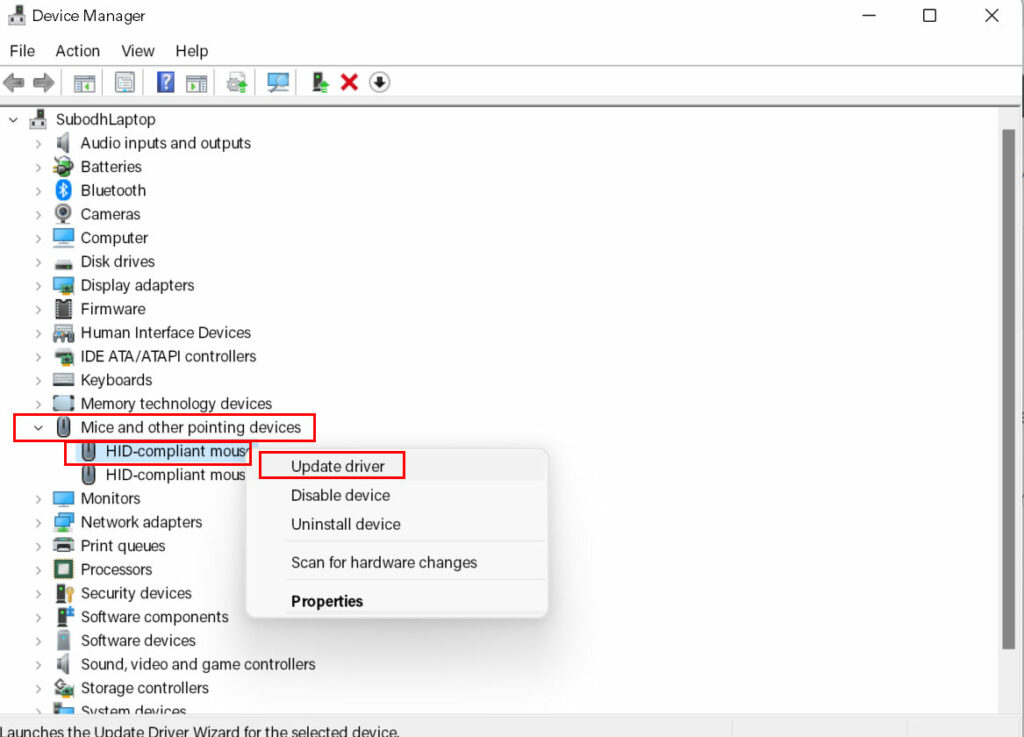Click the Batteries category icon
The image size is (1024, 737).
63,166
